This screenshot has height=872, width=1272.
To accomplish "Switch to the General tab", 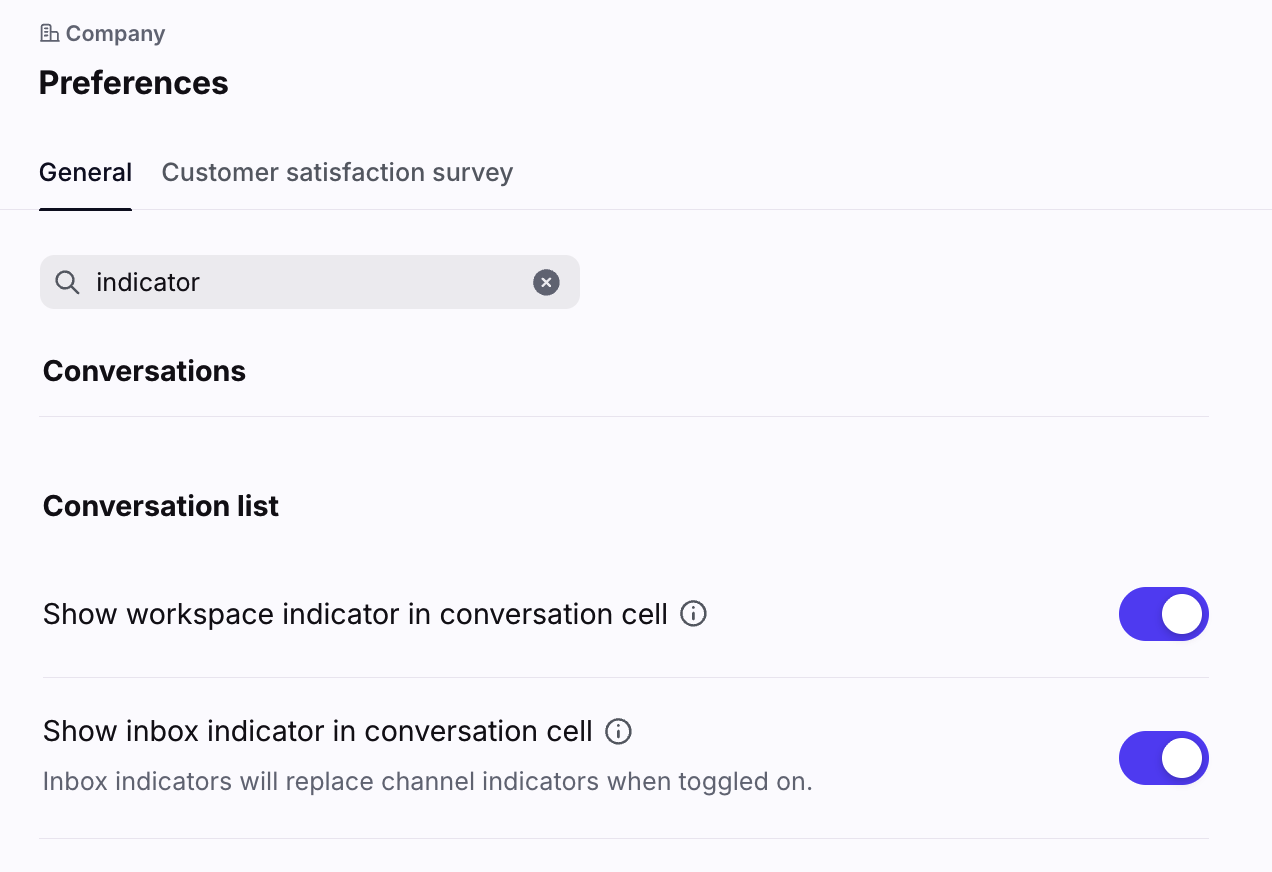I will point(85,173).
